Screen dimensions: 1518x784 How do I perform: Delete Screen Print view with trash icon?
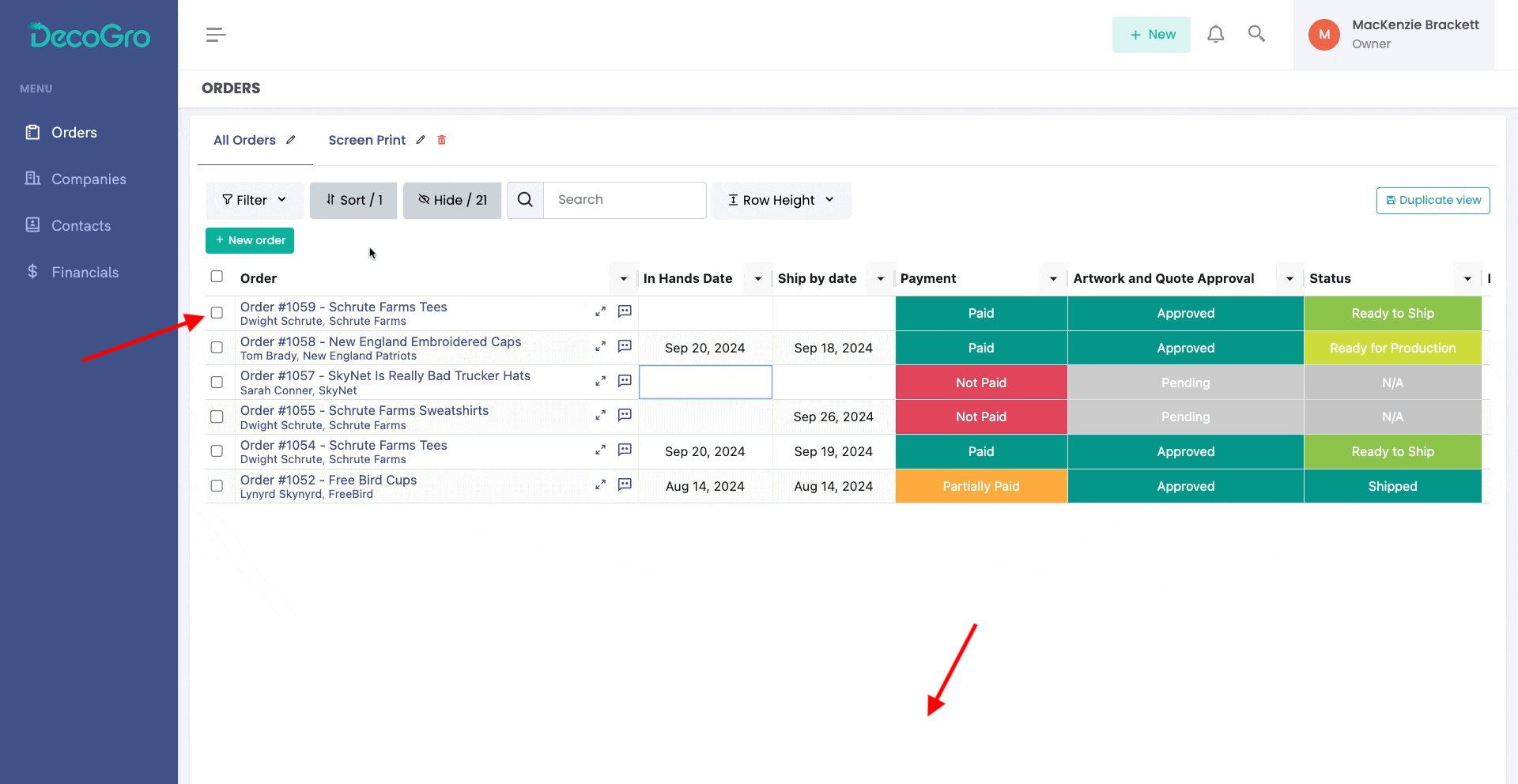(x=442, y=140)
